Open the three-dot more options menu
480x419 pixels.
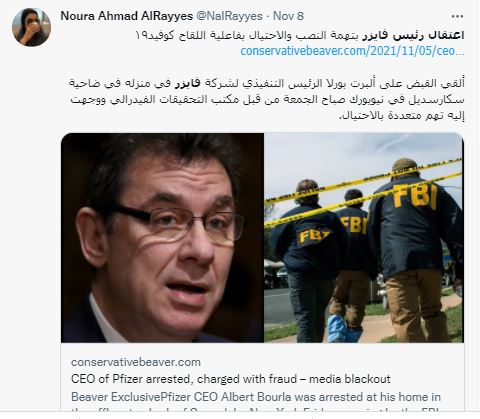coord(457,16)
